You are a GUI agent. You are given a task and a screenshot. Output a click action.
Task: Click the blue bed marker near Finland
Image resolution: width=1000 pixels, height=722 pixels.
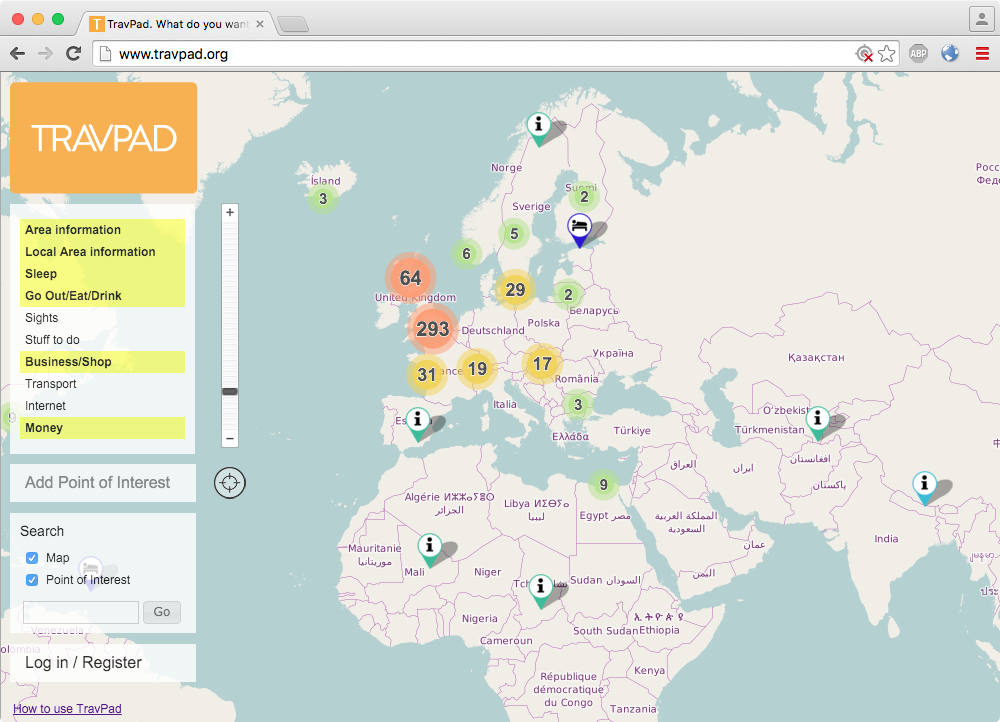[579, 228]
